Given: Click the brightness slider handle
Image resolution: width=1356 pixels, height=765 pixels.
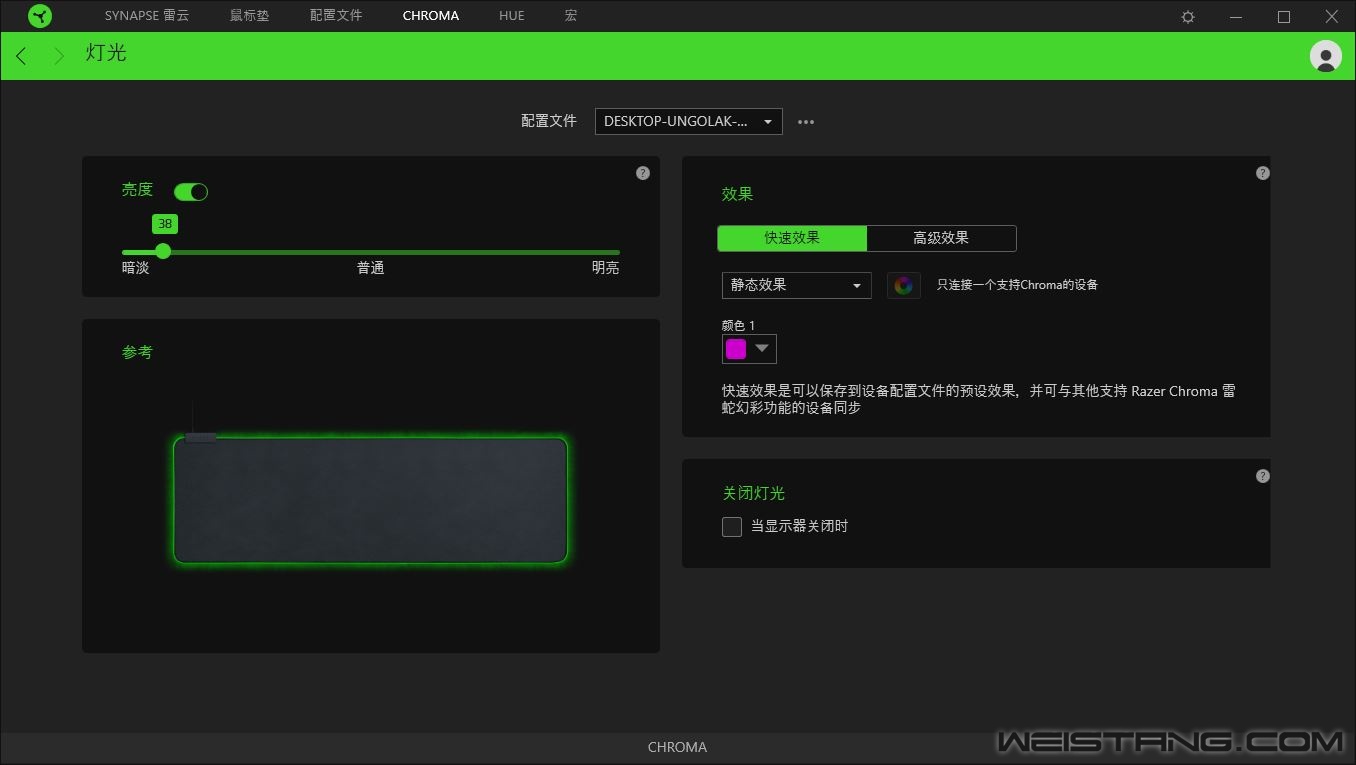Looking at the screenshot, I should coord(163,252).
